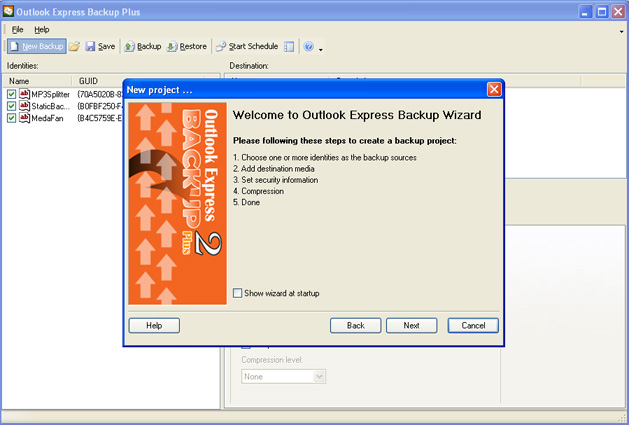Click the New Backup toolbar button

coord(37,47)
